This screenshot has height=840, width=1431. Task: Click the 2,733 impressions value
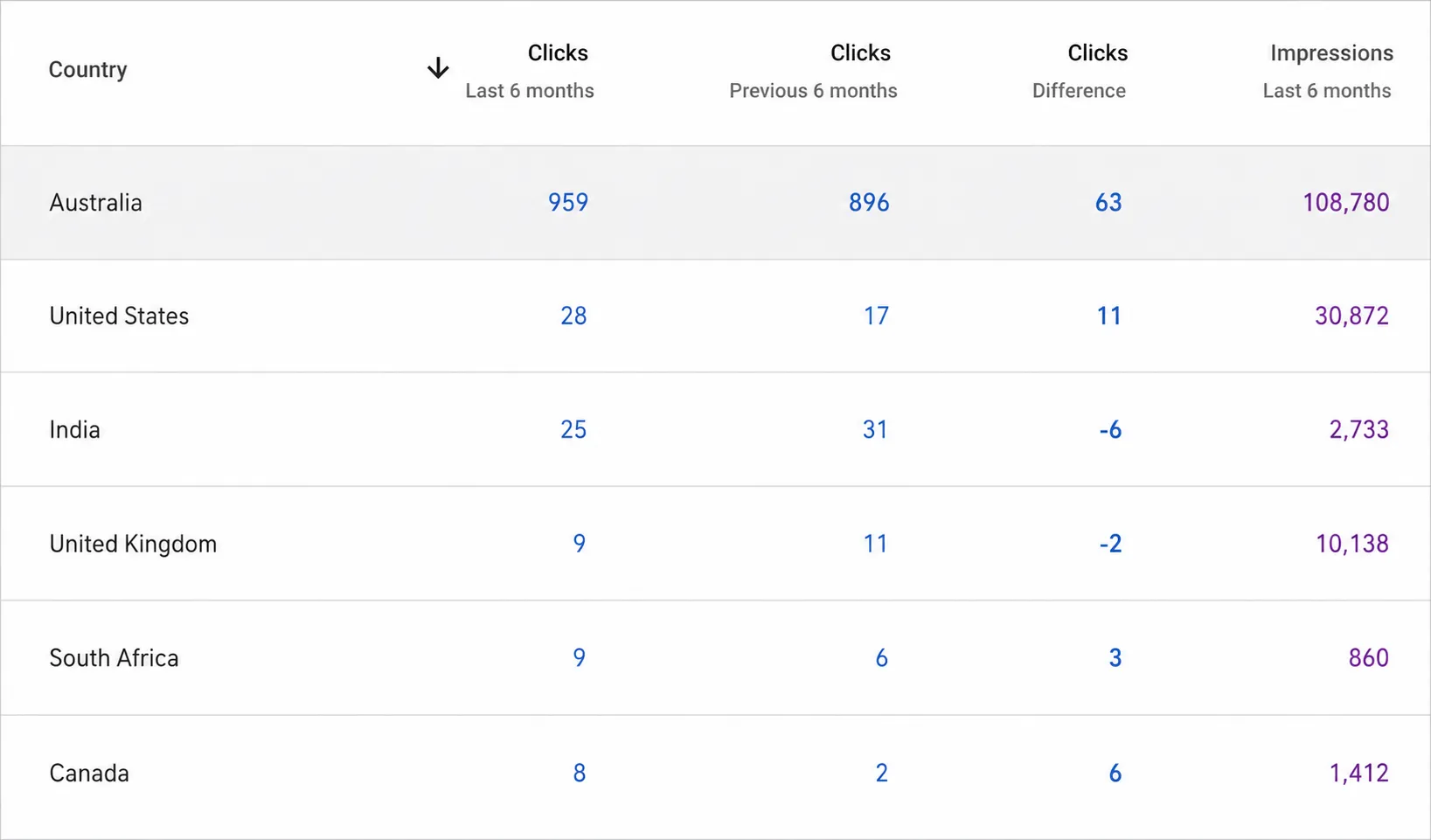point(1359,430)
